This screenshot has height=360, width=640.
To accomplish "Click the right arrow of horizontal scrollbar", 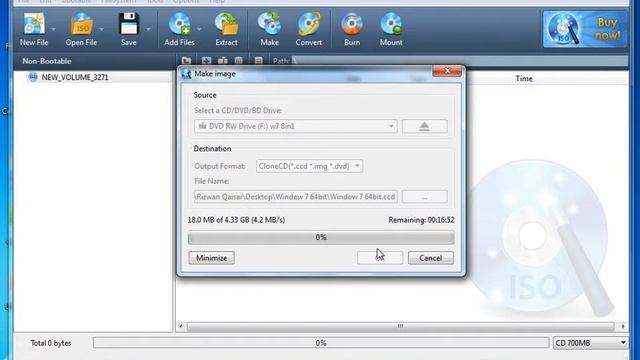I will [x=623, y=326].
